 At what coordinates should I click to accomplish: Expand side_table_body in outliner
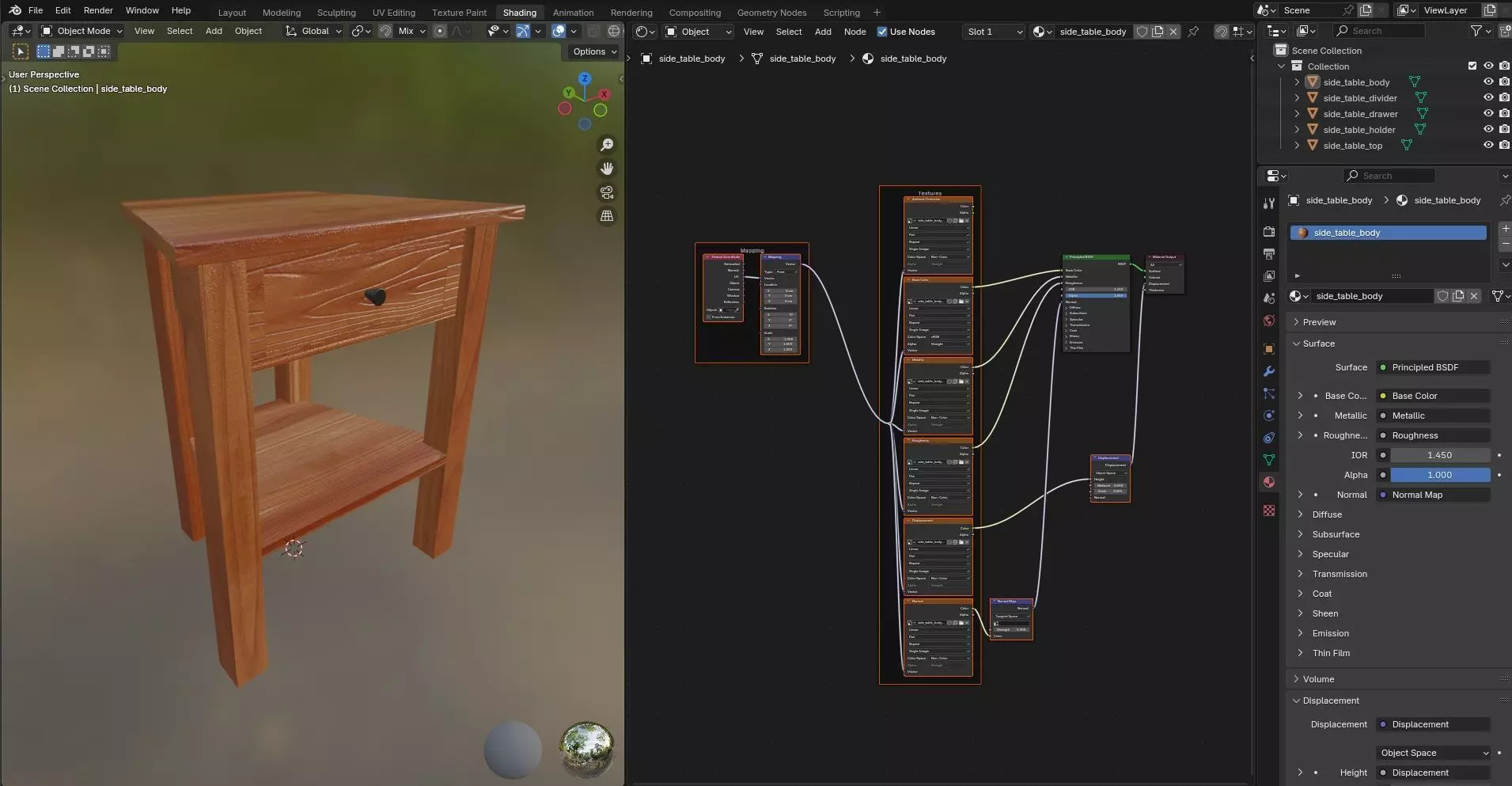click(1297, 82)
